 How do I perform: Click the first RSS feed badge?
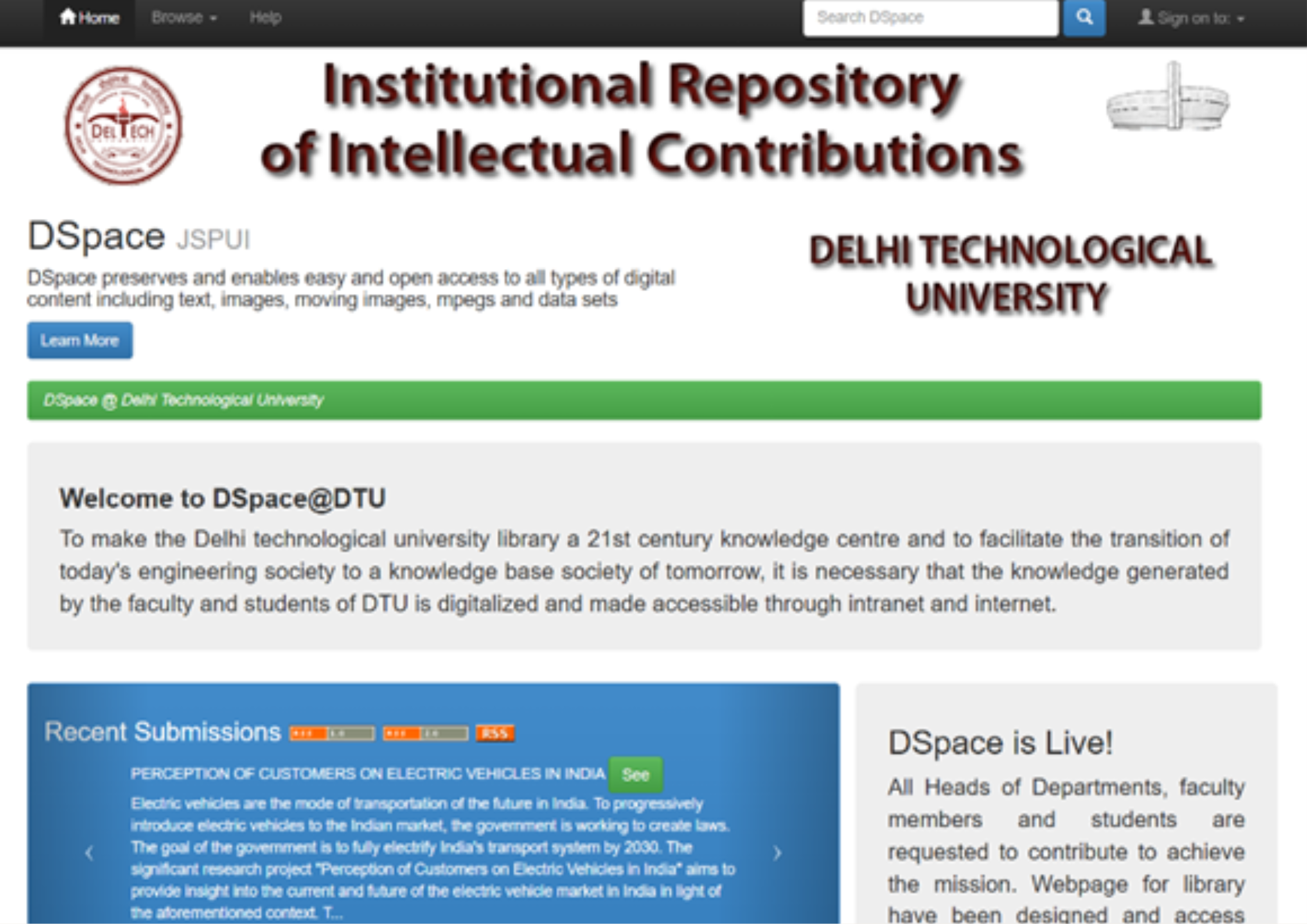pos(332,733)
